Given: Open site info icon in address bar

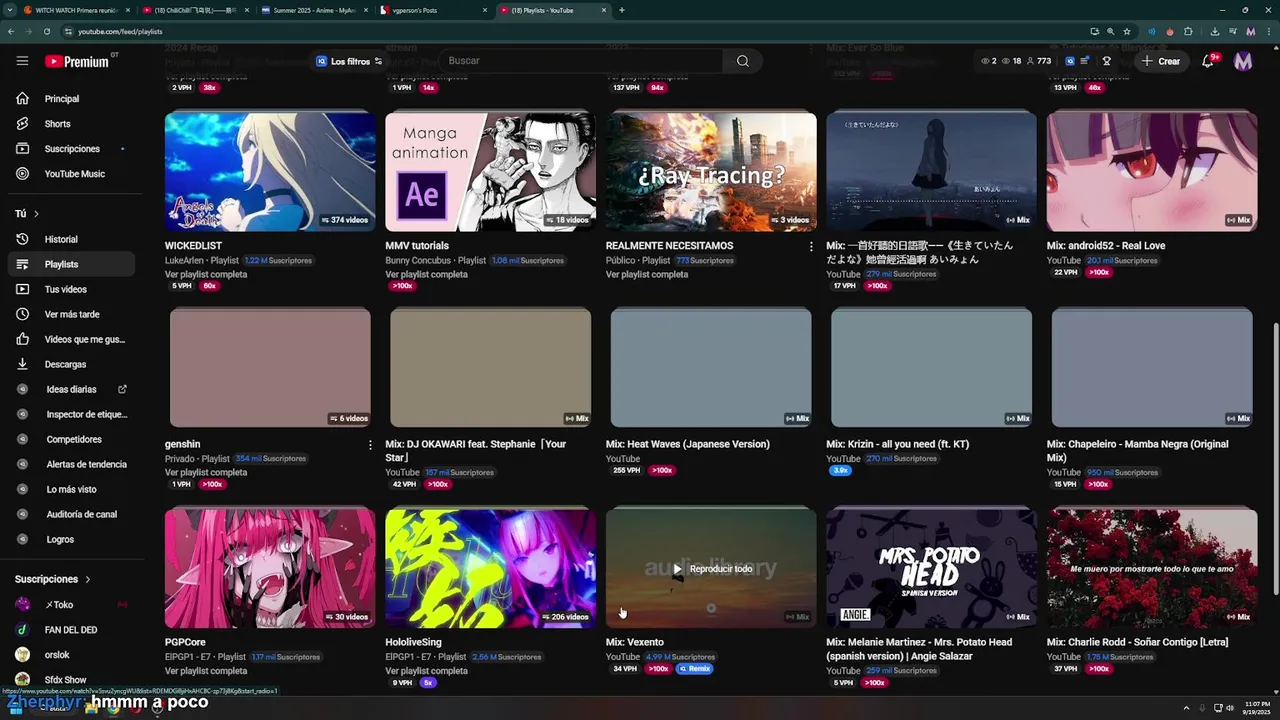Looking at the screenshot, I should (x=66, y=31).
